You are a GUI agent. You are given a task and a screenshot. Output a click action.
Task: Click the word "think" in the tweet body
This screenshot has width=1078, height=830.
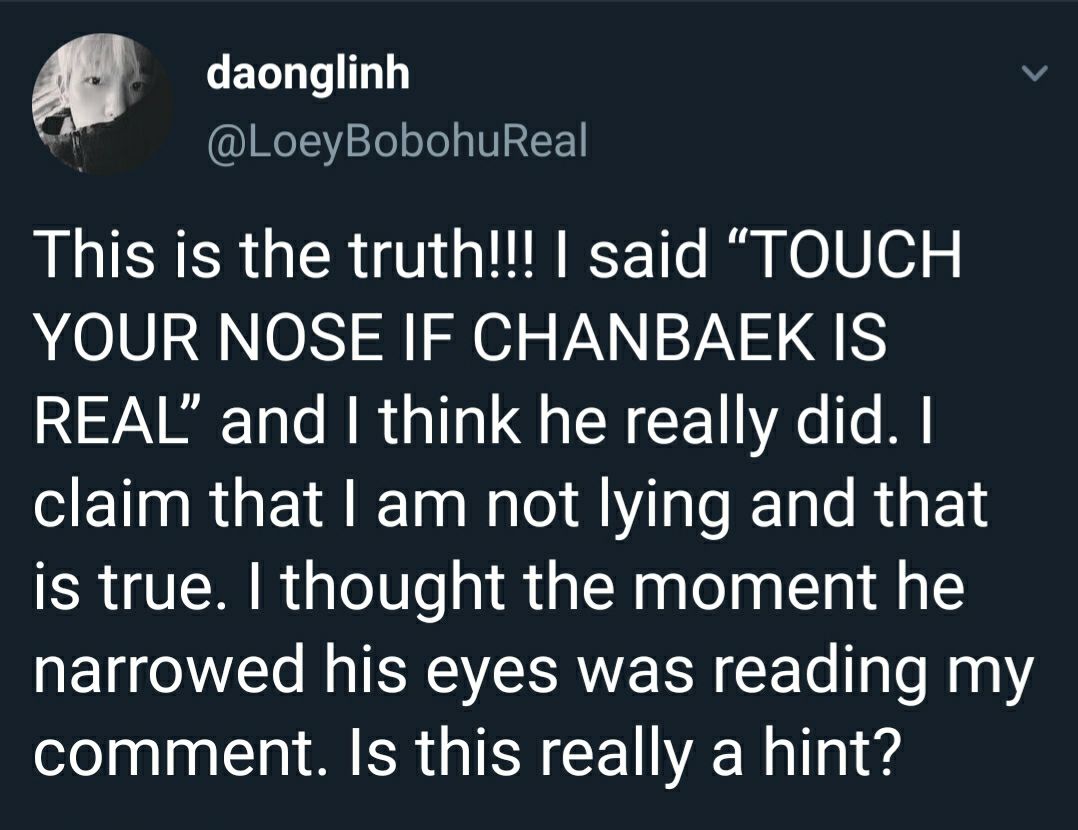(448, 421)
